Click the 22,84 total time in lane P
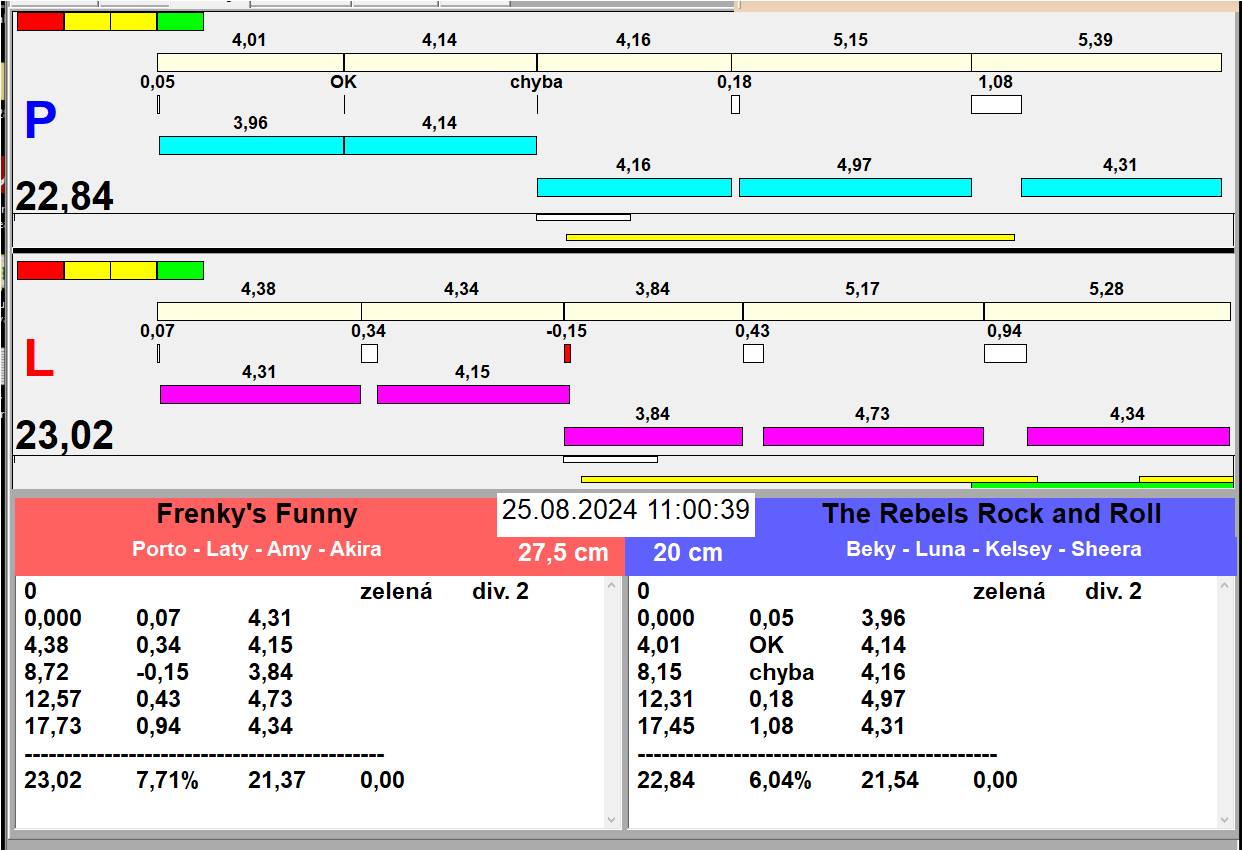 64,197
